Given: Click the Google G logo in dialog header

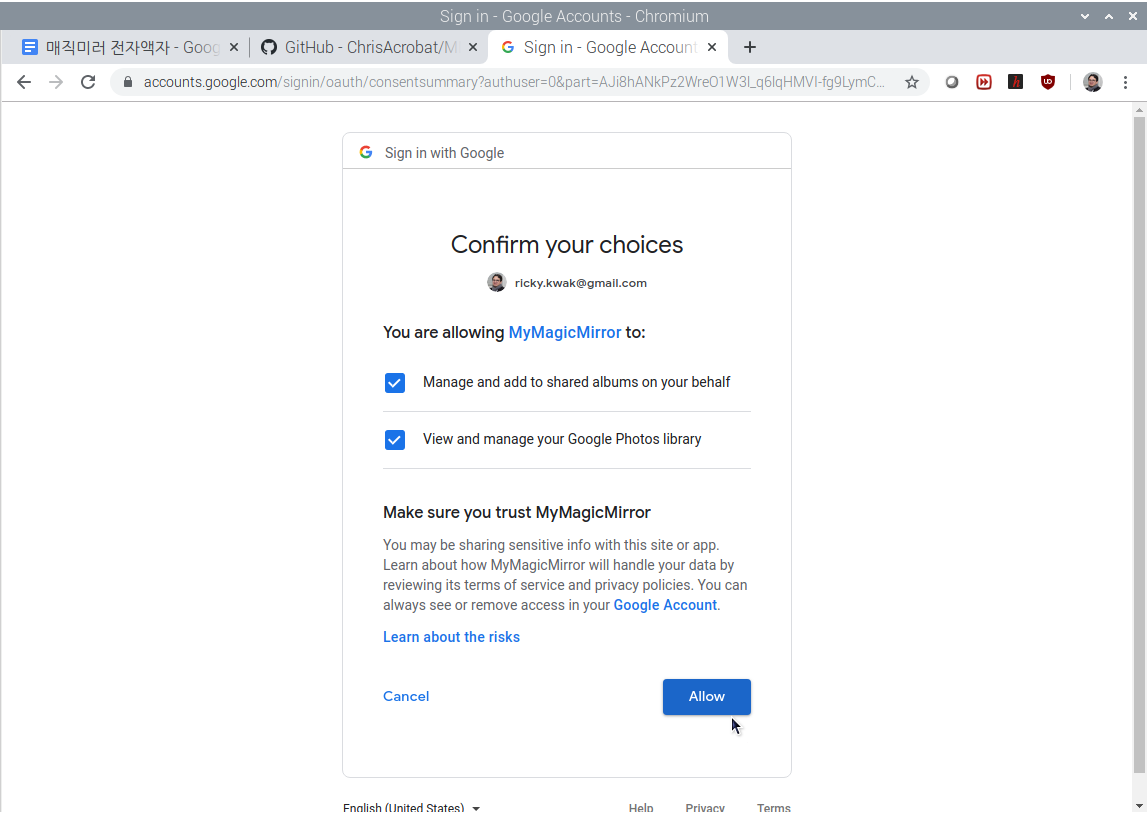Looking at the screenshot, I should coord(366,152).
